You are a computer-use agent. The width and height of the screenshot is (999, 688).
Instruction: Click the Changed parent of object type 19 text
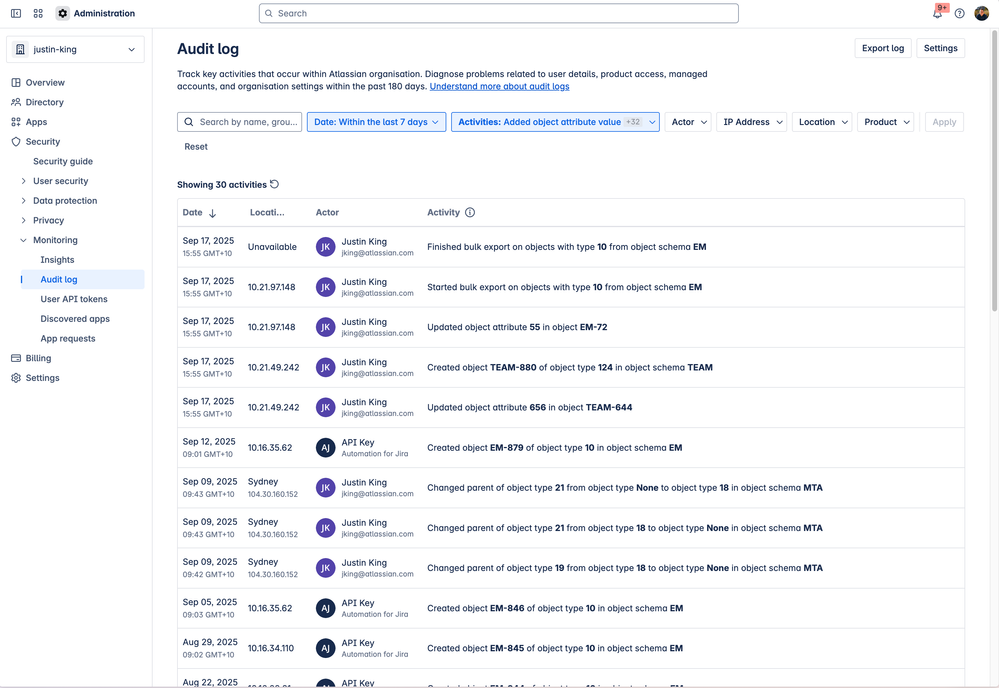[625, 568]
